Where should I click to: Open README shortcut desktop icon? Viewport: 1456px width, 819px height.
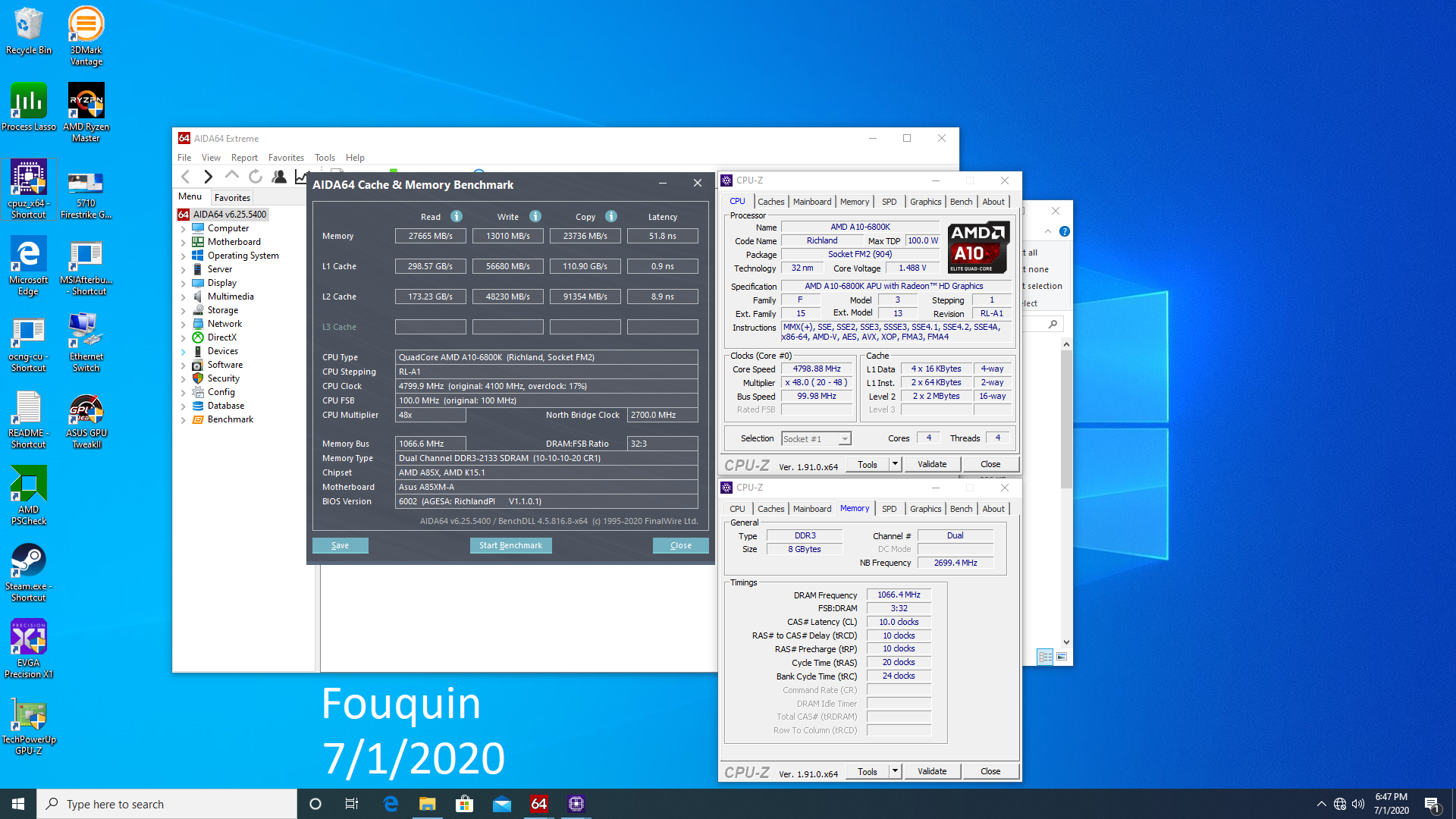point(28,419)
